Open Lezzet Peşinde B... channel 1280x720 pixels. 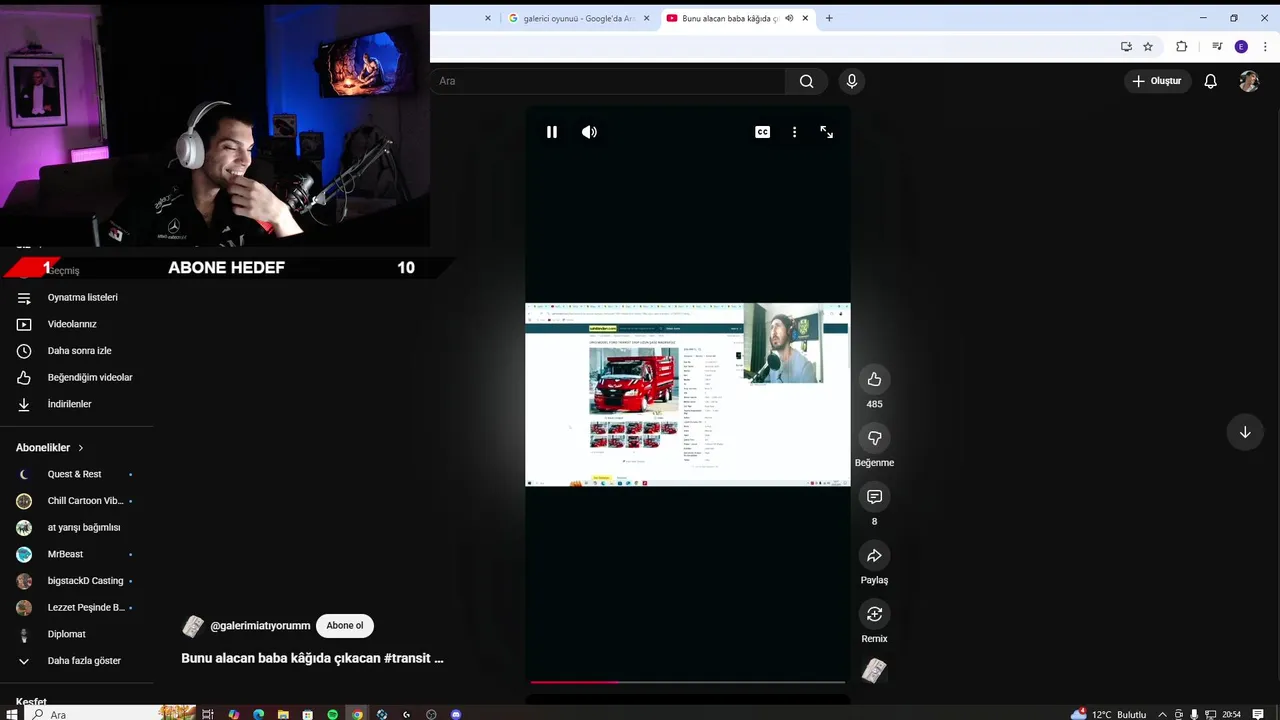tap(78, 607)
